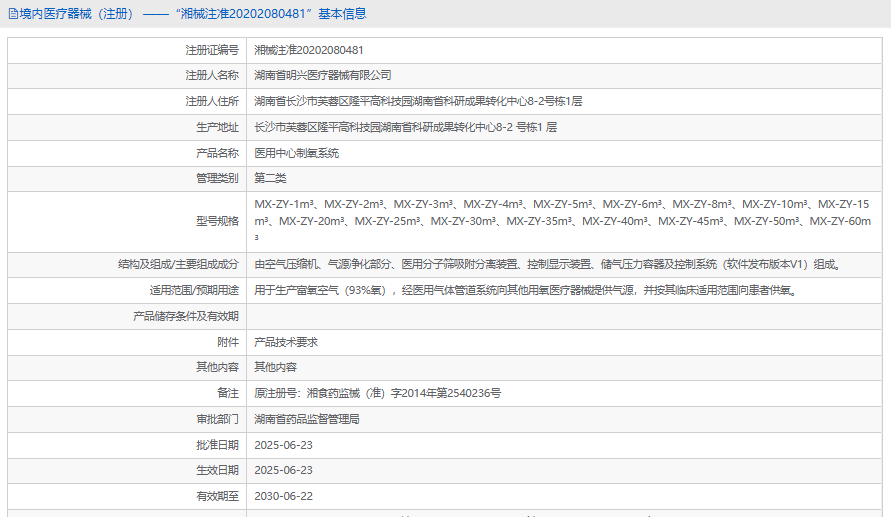Click the composition text starting with 由空气压缩机

(549, 264)
